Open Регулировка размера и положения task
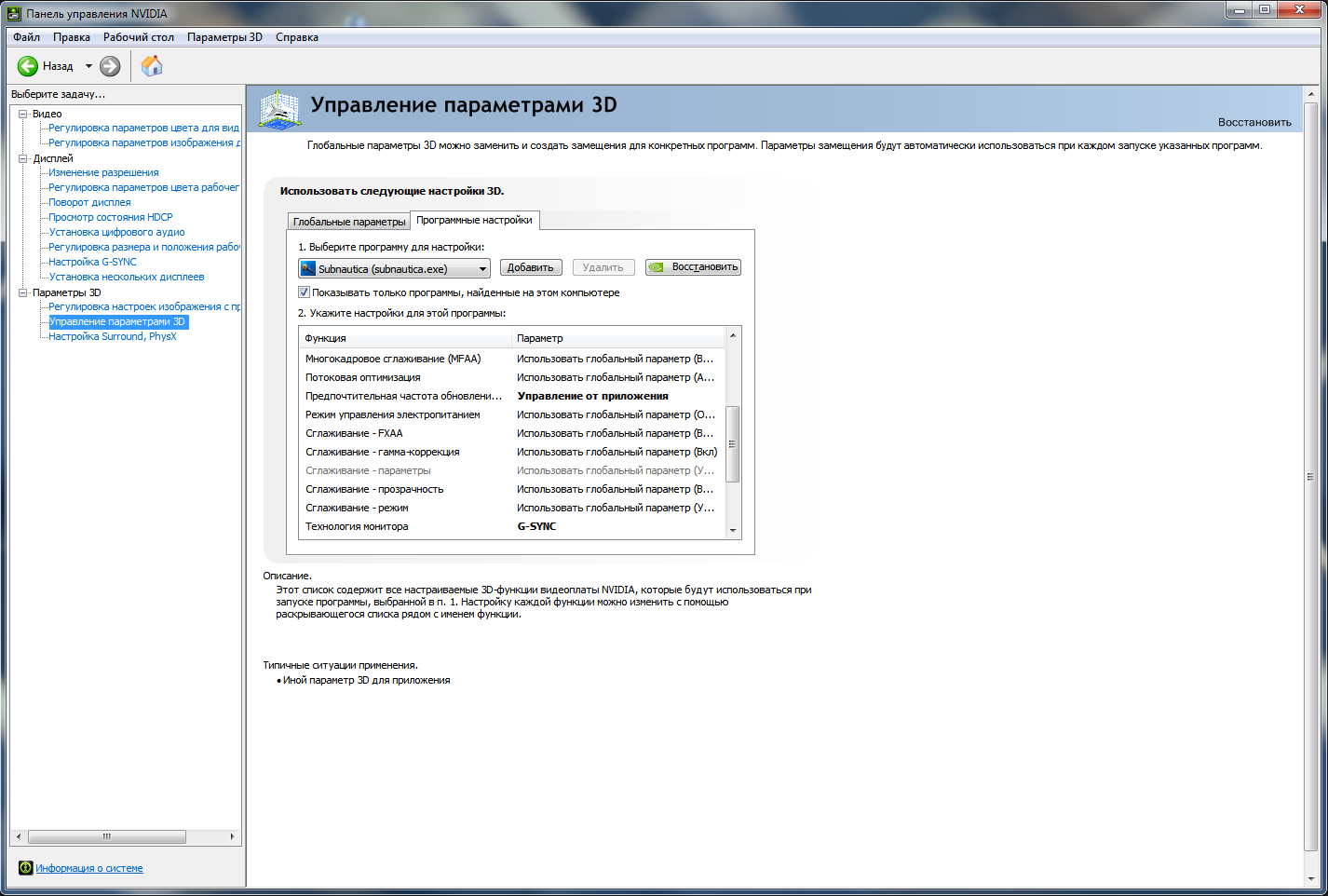 tap(144, 247)
